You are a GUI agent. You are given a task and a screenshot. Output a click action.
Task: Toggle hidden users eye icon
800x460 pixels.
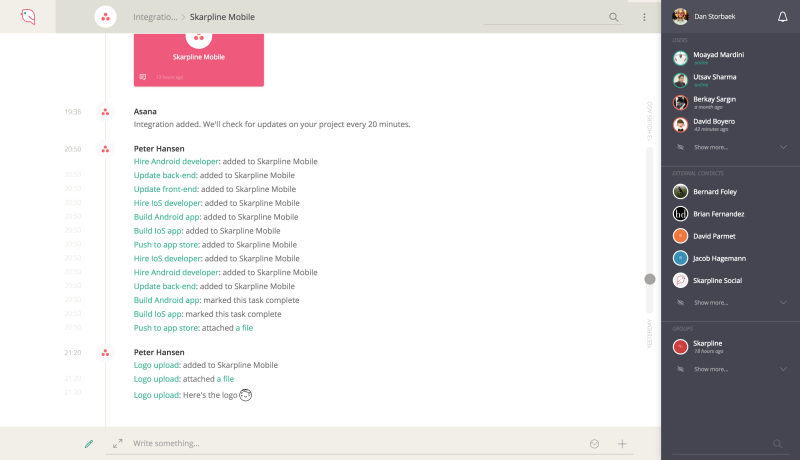click(x=680, y=147)
